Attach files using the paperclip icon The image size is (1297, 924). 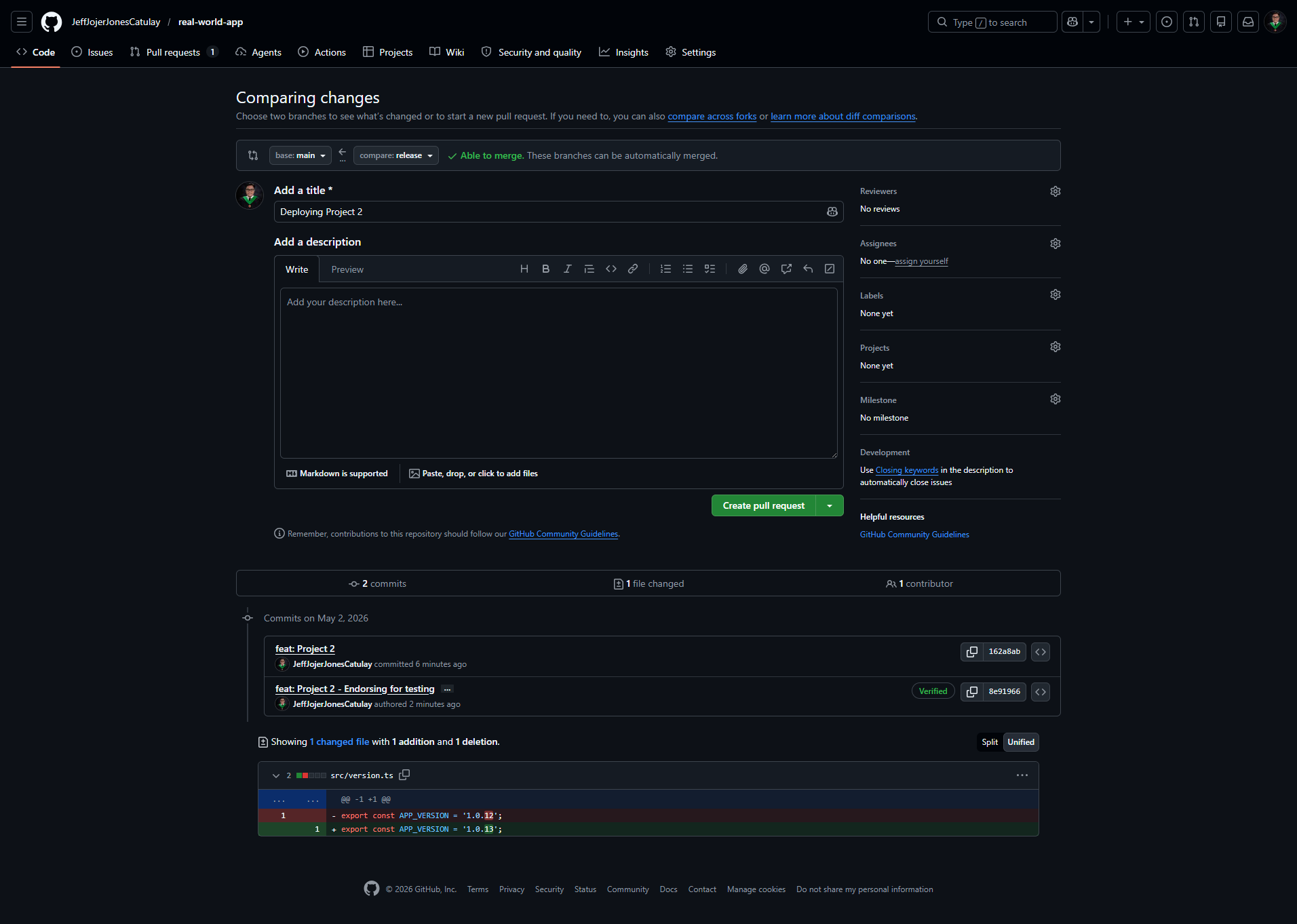(743, 269)
